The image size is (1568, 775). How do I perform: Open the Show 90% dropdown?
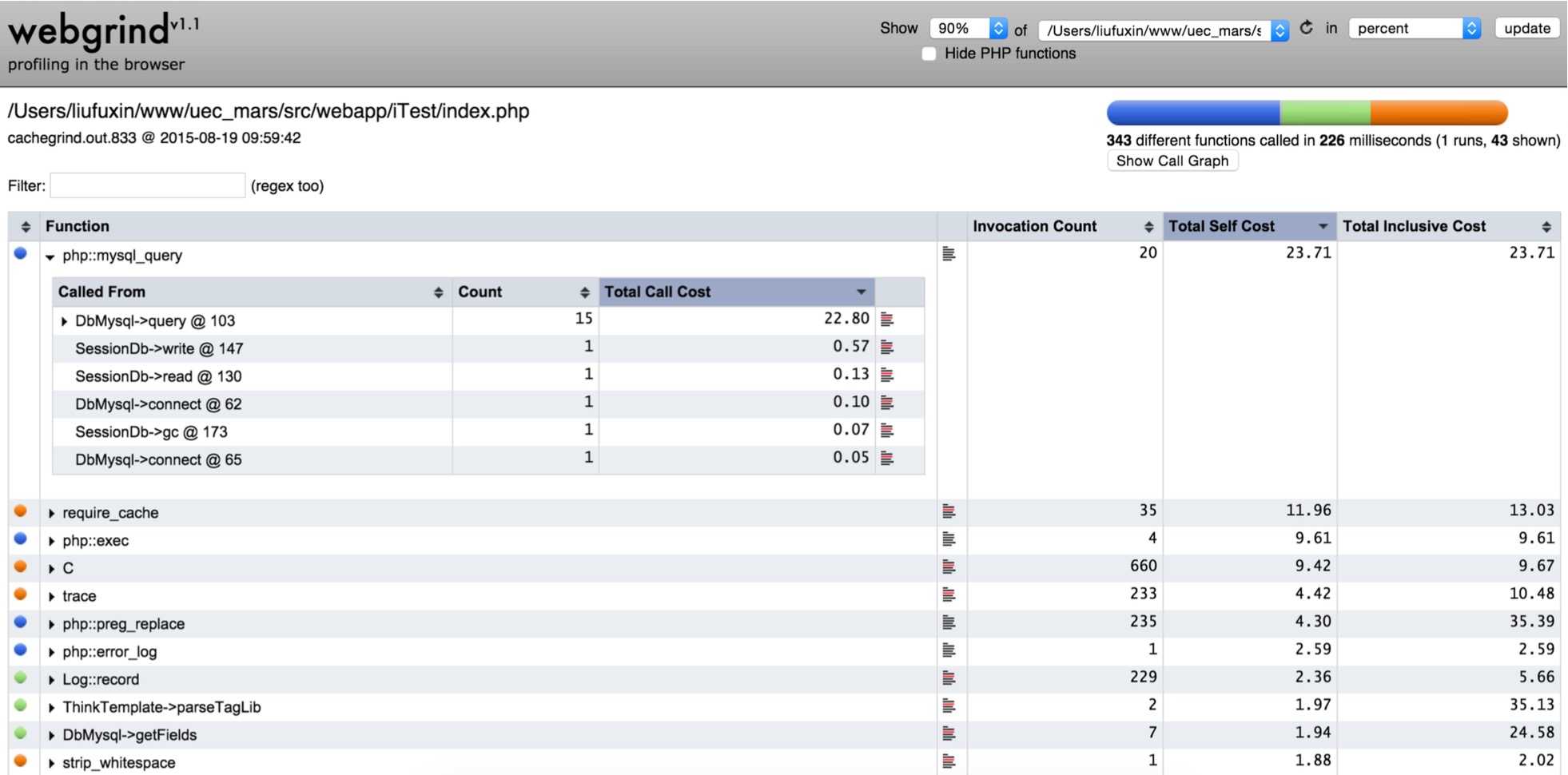969,29
